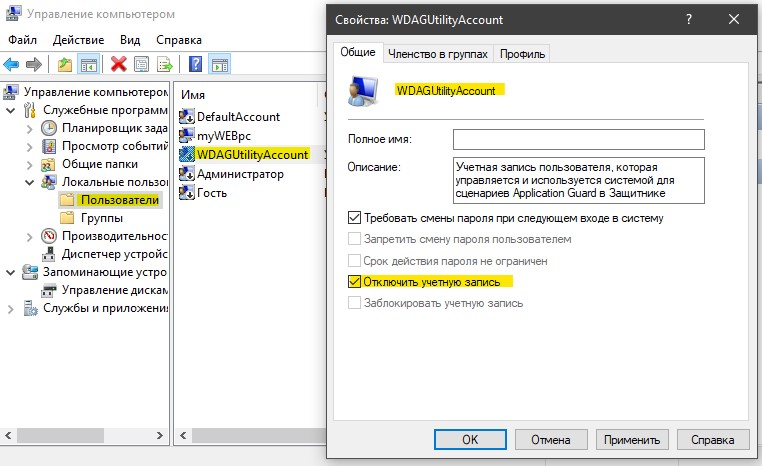Click the Гость user icon in list
Viewport: 762px width, 466px height.
(x=187, y=192)
